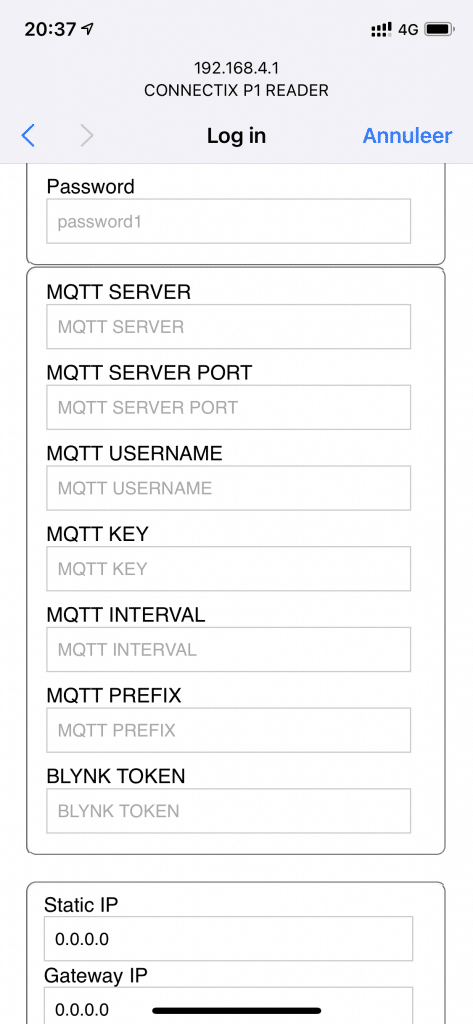Select the MQTT SERVER PORT field
This screenshot has width=473, height=1024.
point(229,408)
